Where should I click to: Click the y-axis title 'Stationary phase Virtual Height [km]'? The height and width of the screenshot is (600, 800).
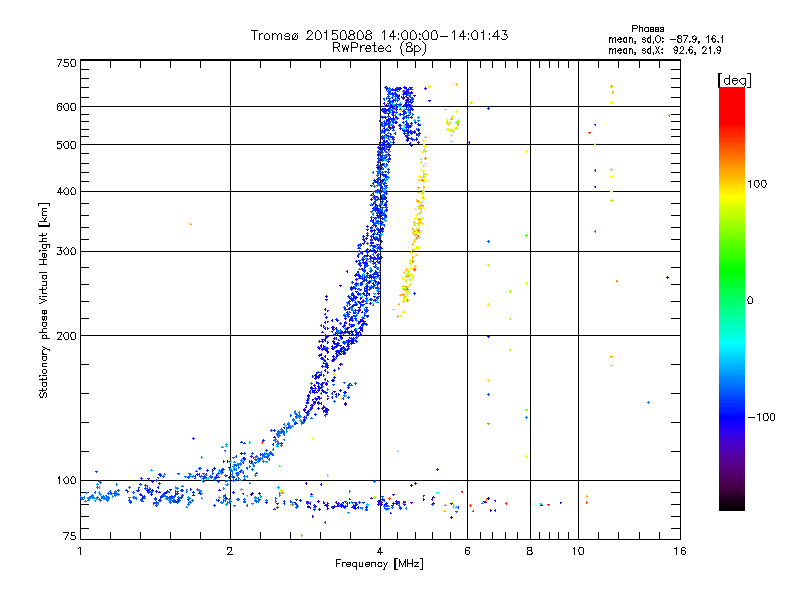(x=43, y=300)
